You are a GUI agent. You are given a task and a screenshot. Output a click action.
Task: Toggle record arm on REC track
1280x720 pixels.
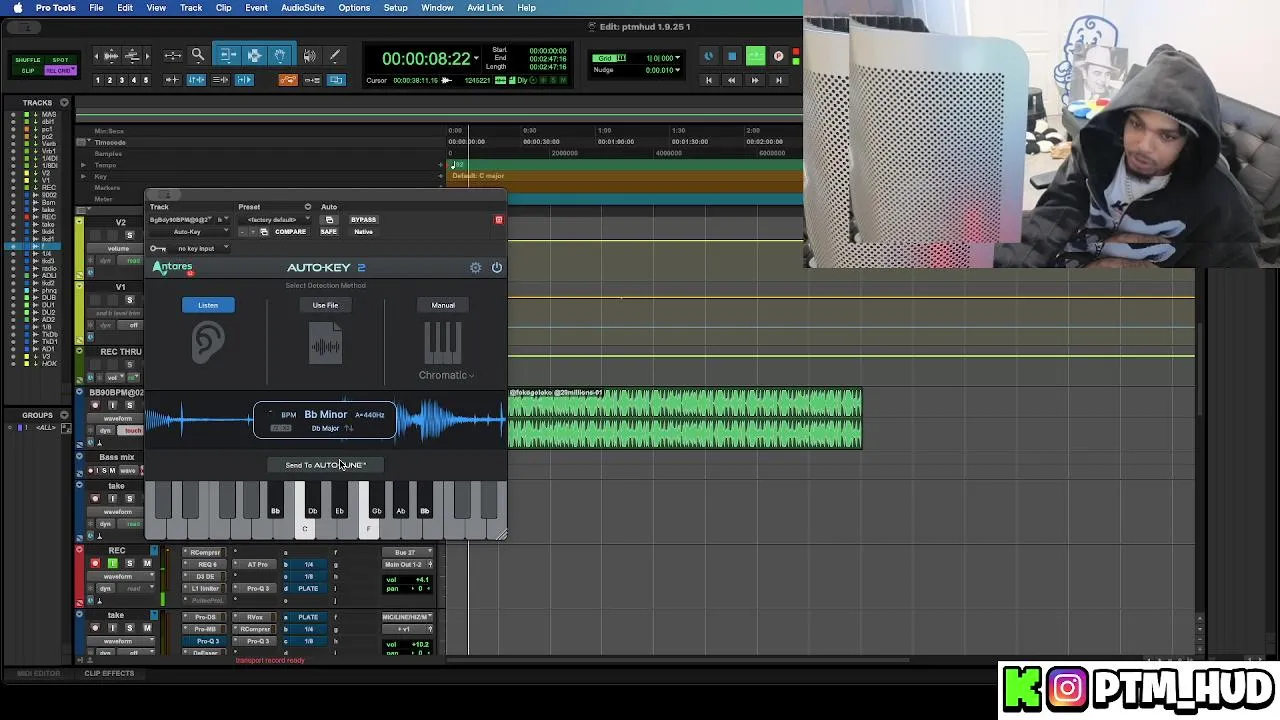point(95,564)
